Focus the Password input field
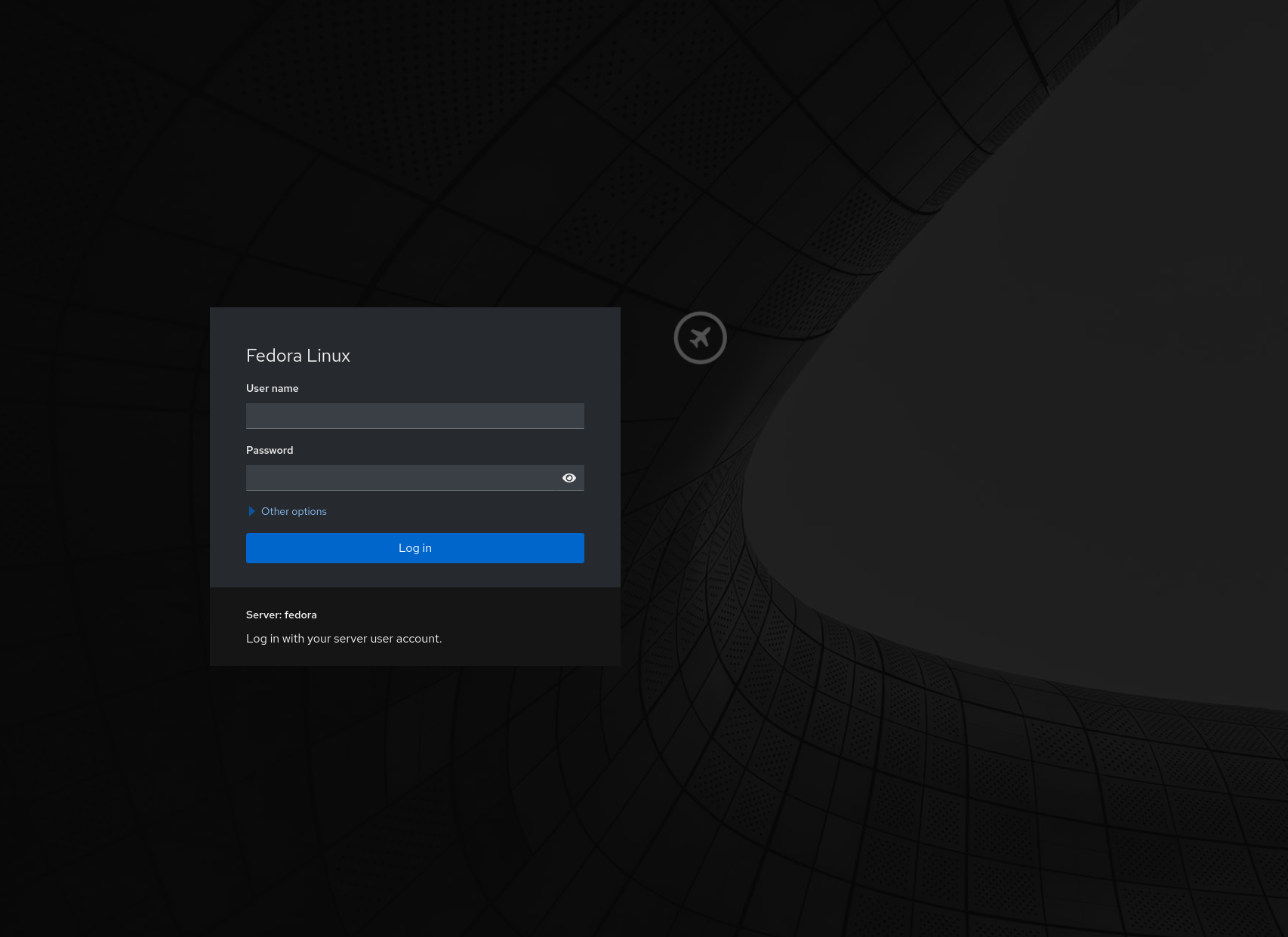 [x=402, y=478]
